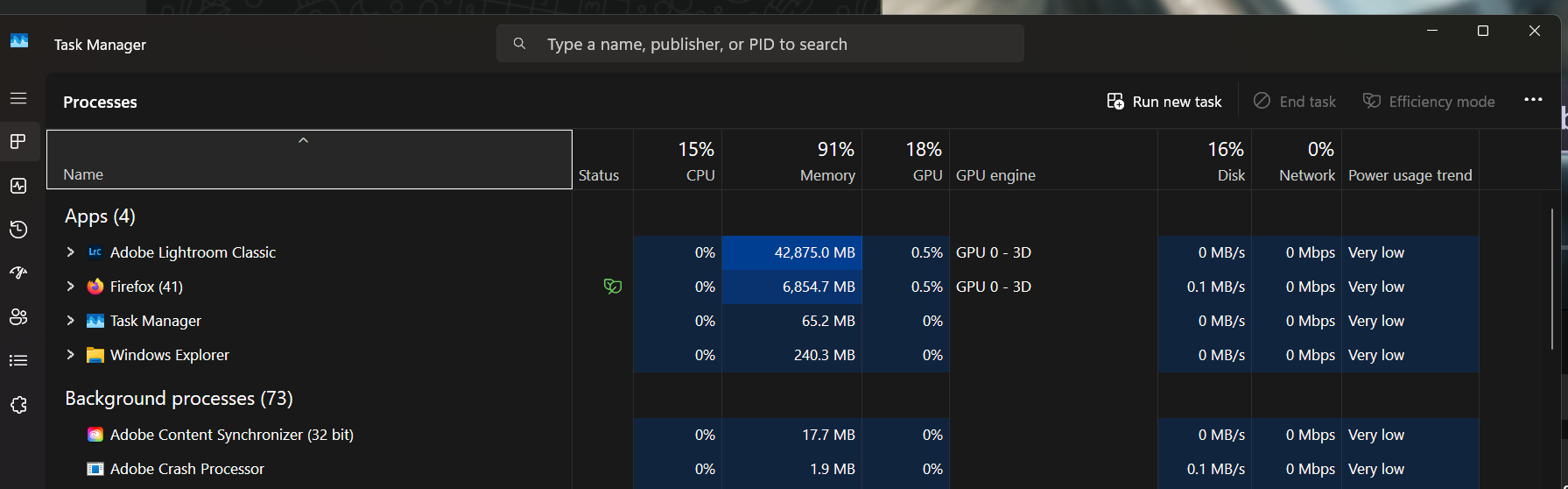The height and width of the screenshot is (489, 1568).
Task: Click the Adobe Content Synchronizer icon
Action: click(x=95, y=435)
